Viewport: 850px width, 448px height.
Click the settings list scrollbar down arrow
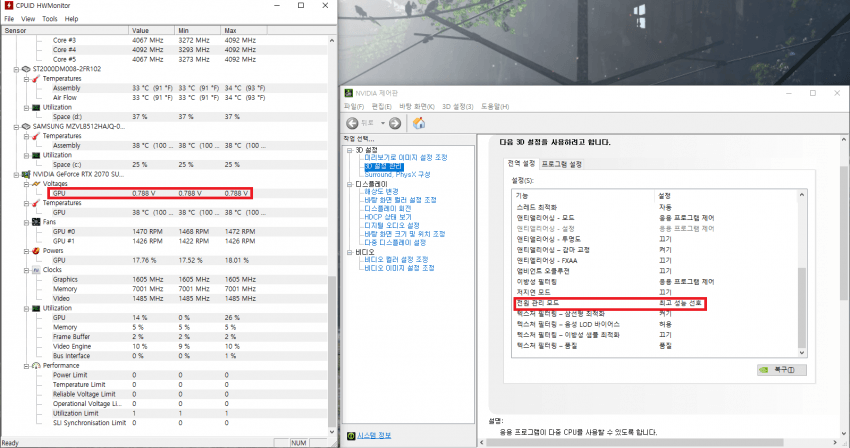pos(802,353)
